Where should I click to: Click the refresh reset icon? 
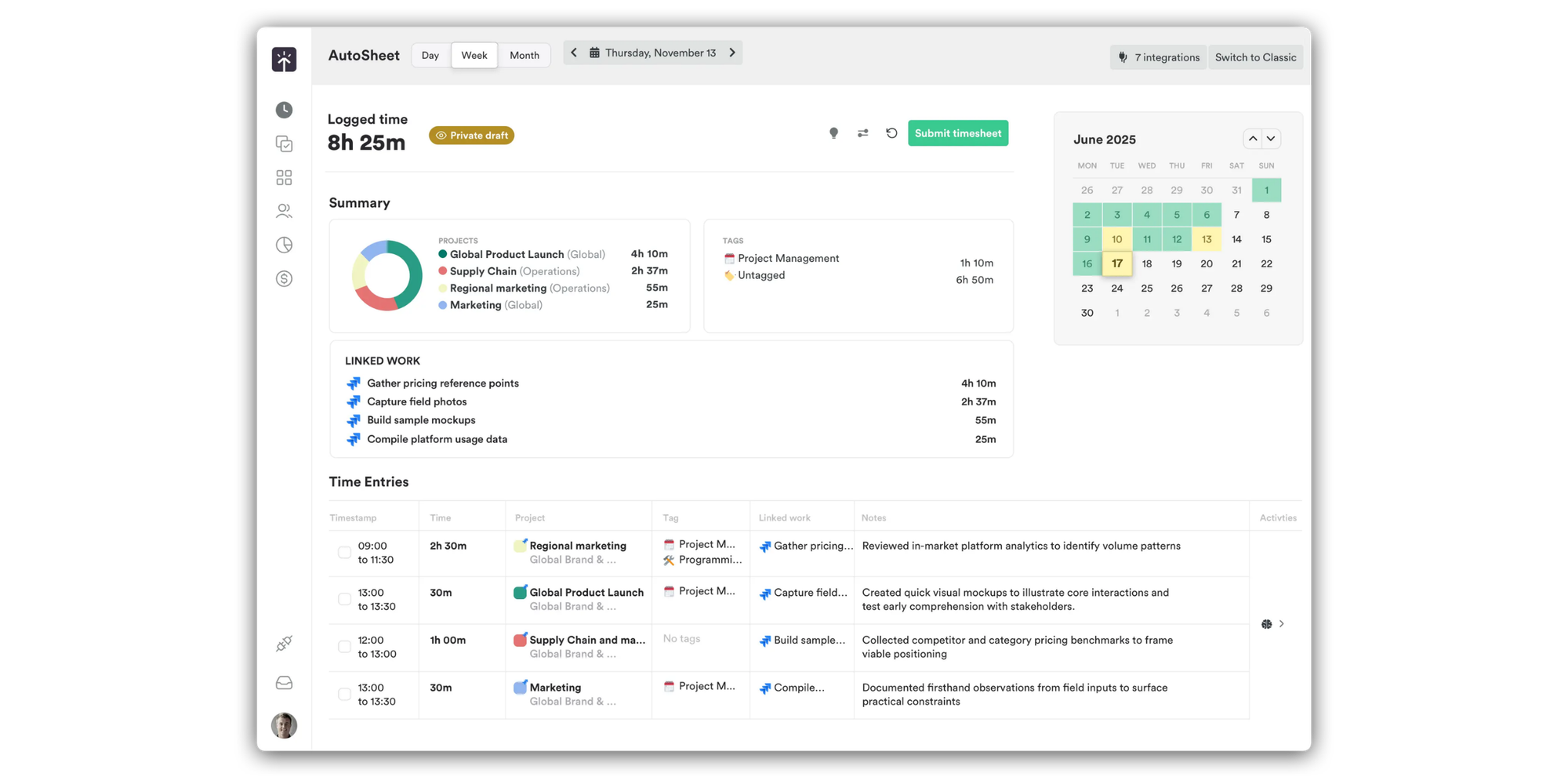coord(891,133)
